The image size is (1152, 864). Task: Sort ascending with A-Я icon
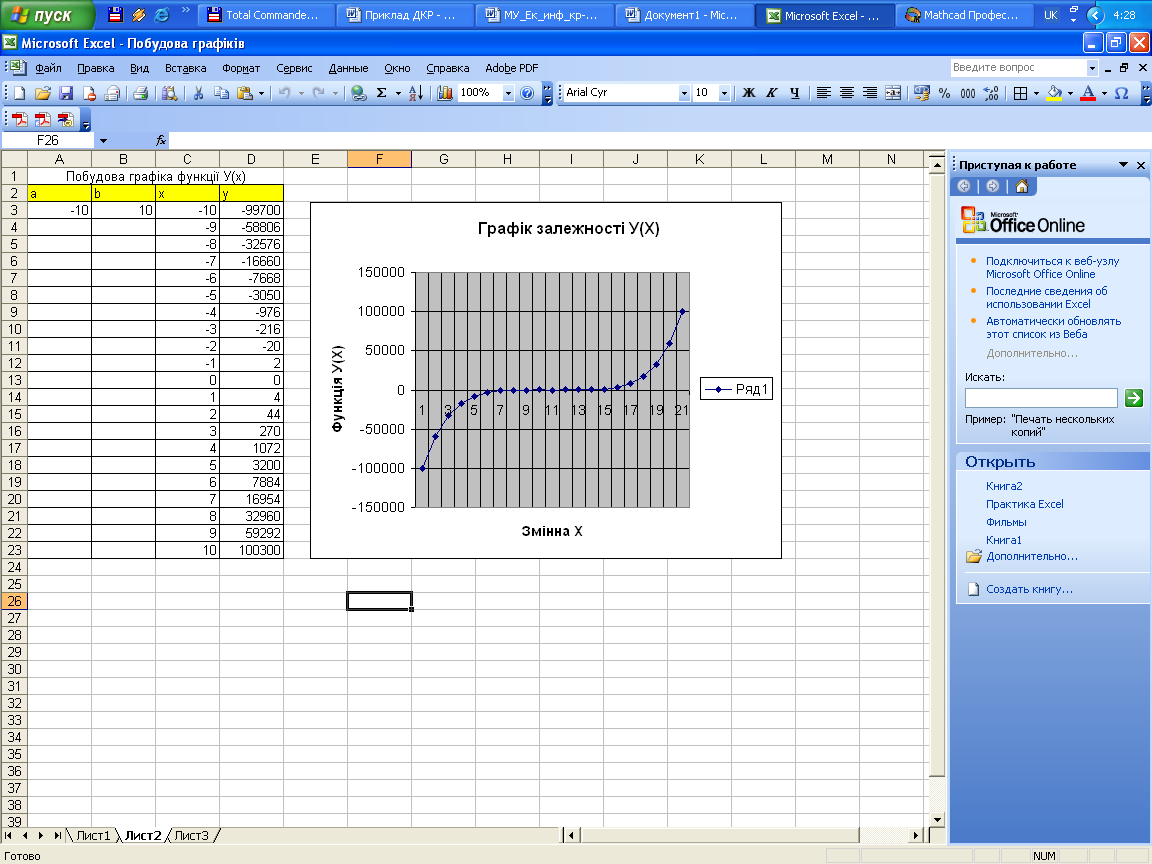tap(416, 93)
